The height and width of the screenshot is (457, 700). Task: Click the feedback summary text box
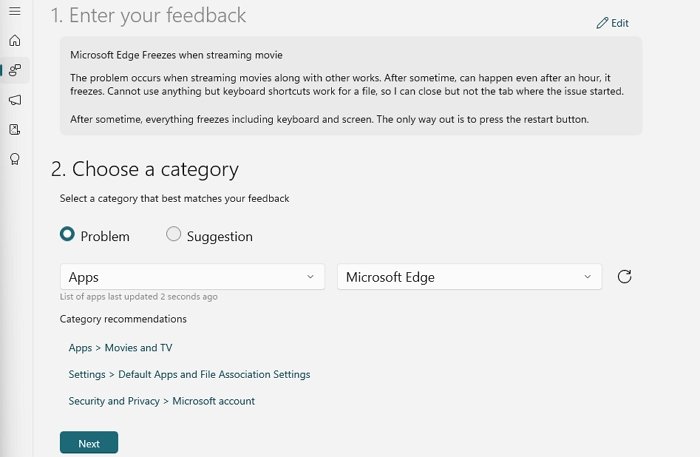coord(350,86)
